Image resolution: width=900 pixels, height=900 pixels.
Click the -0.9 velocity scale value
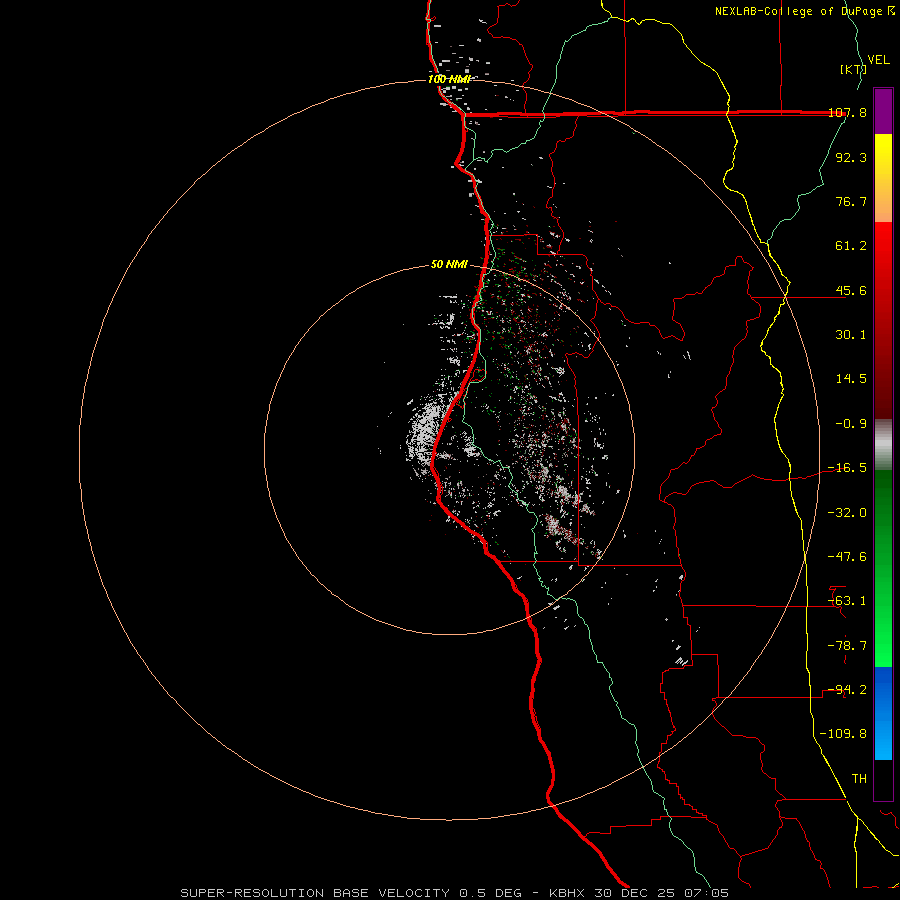tap(851, 424)
